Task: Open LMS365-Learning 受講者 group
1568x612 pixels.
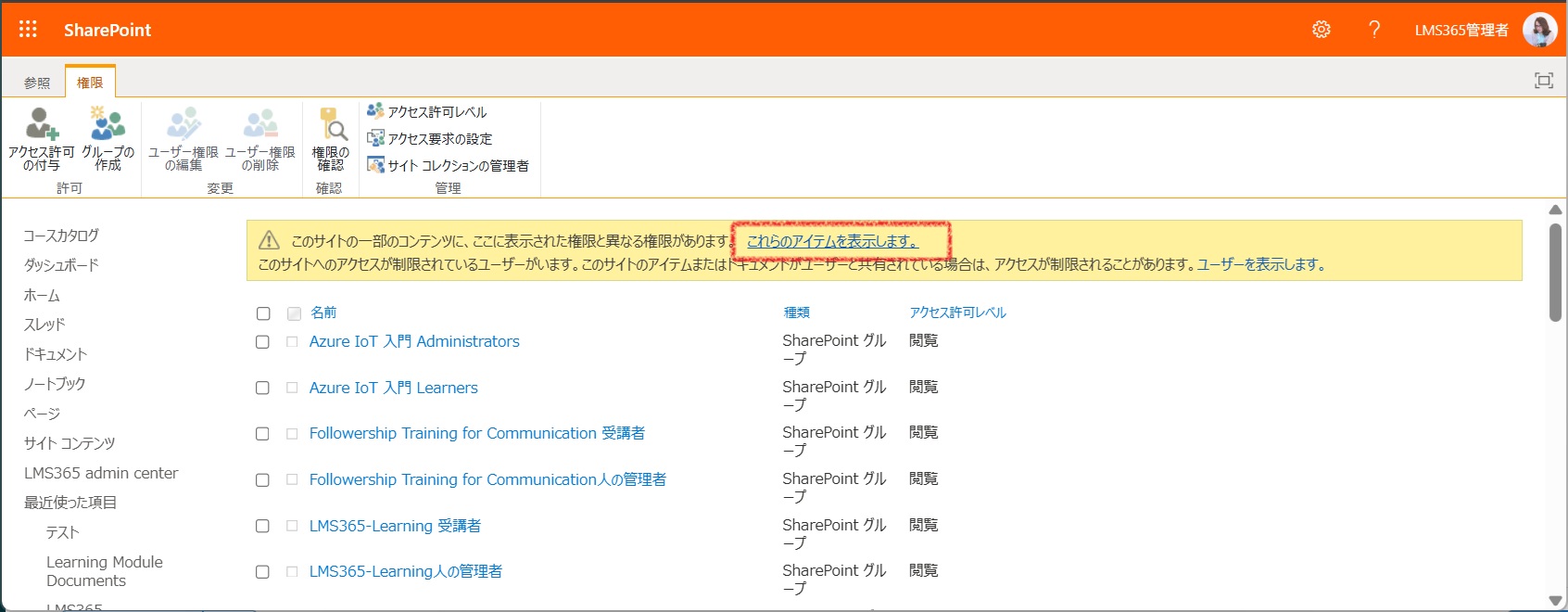Action: coord(395,526)
